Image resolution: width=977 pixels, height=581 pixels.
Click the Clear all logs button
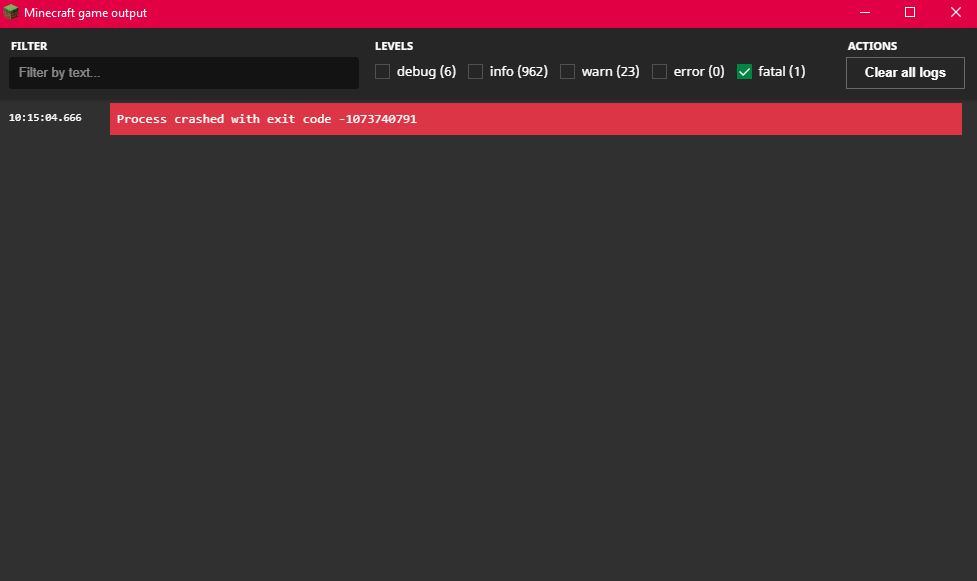(905, 73)
